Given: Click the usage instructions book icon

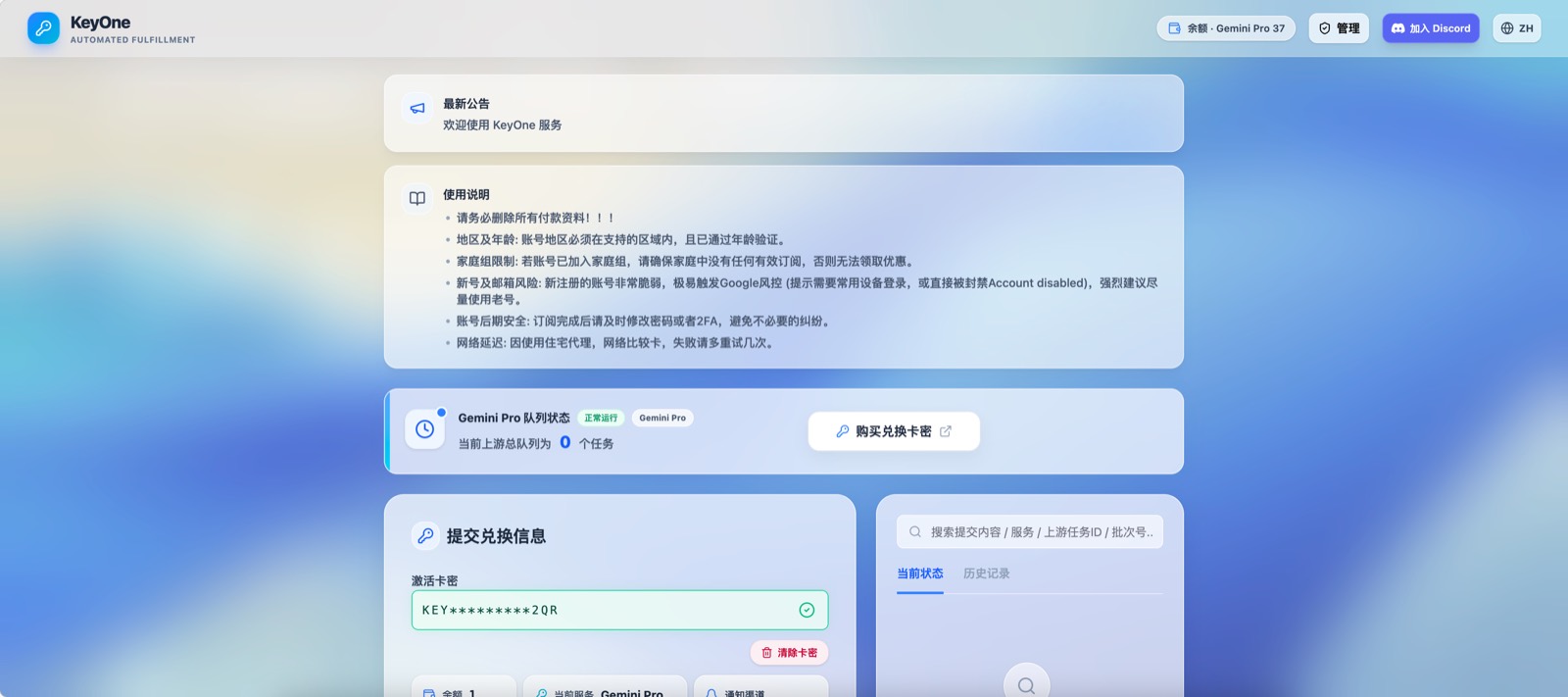Looking at the screenshot, I should pyautogui.click(x=417, y=198).
